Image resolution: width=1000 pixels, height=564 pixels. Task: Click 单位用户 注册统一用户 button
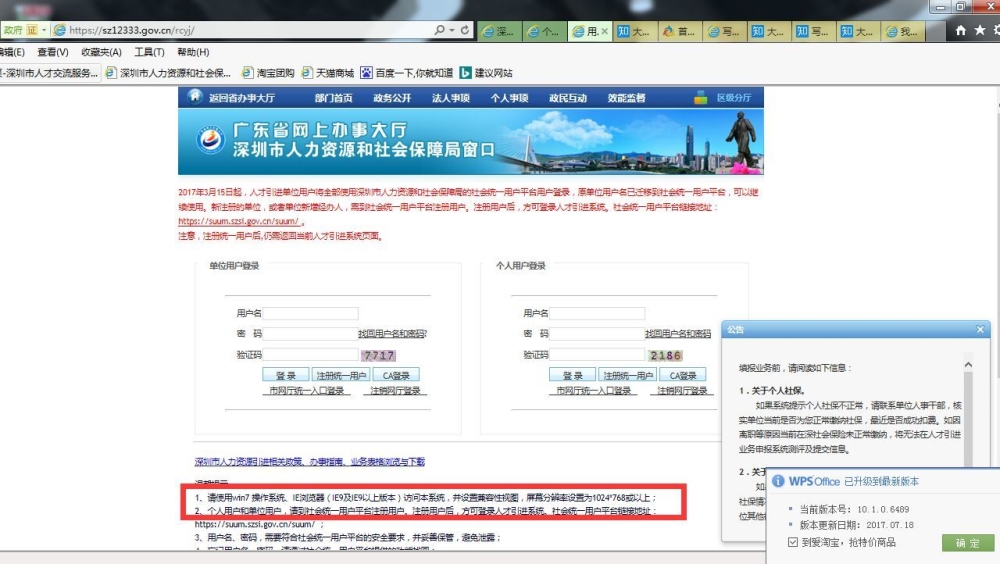[x=341, y=376]
